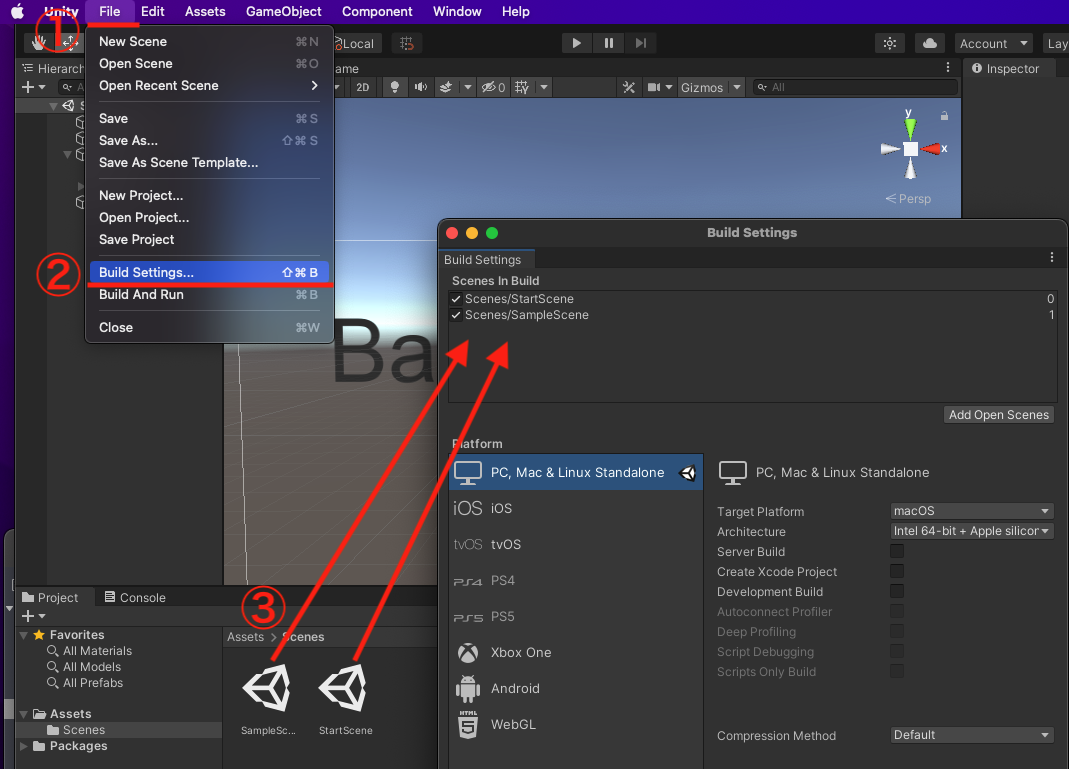Screen dimensions: 1069x769
Task: Toggle scene grid icon
Action: click(x=522, y=87)
